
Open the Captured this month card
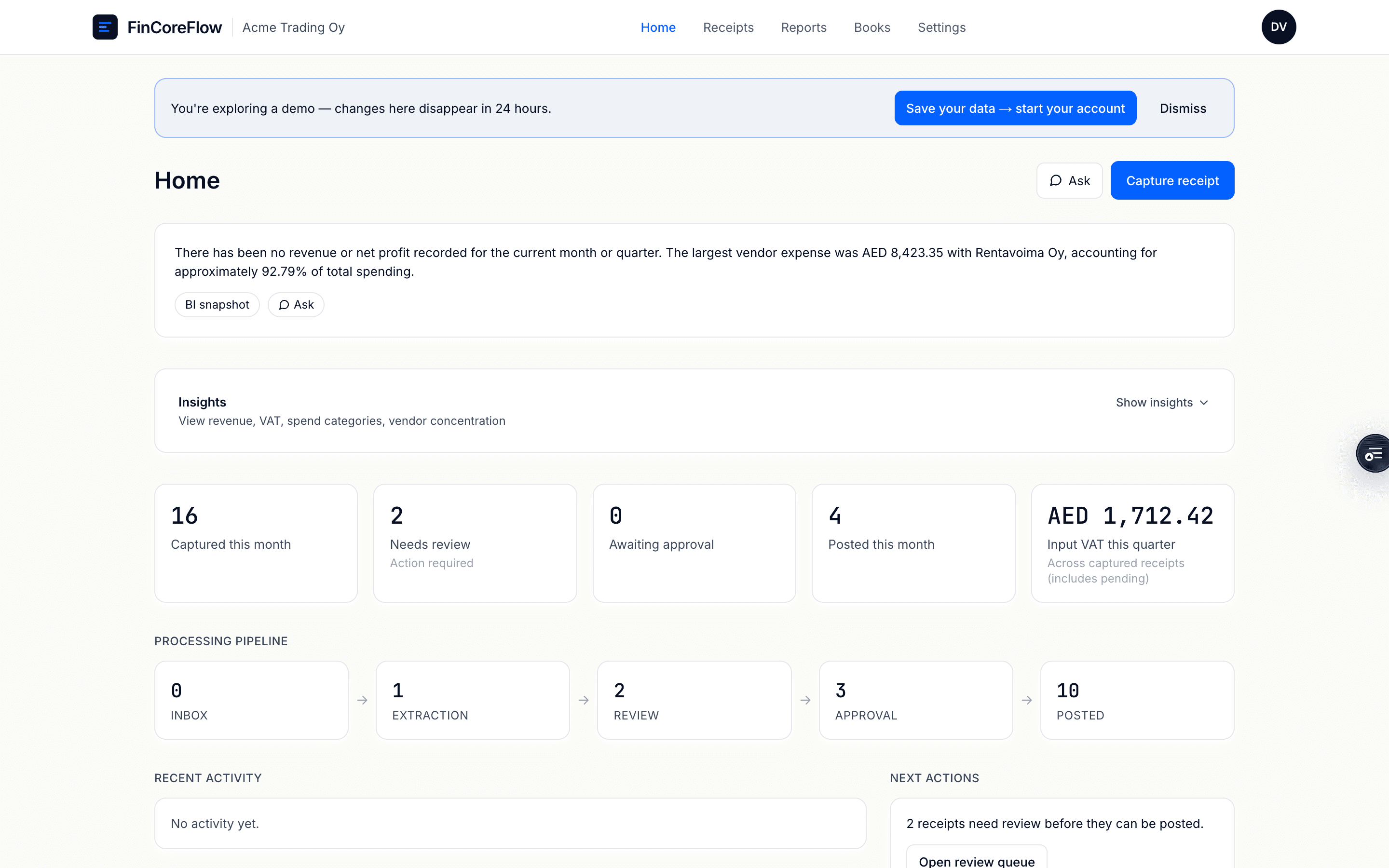[x=256, y=543]
